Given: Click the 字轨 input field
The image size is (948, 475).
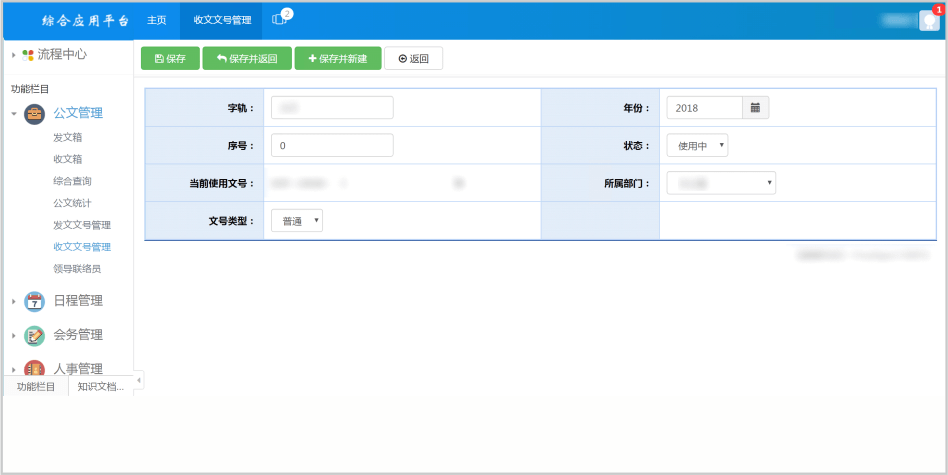Looking at the screenshot, I should 332,108.
